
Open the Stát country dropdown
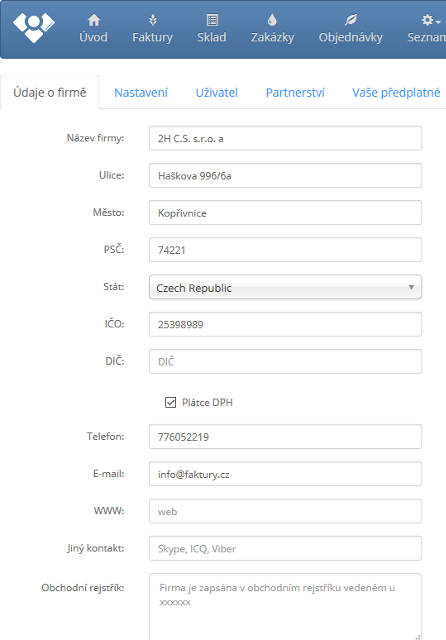tap(285, 288)
